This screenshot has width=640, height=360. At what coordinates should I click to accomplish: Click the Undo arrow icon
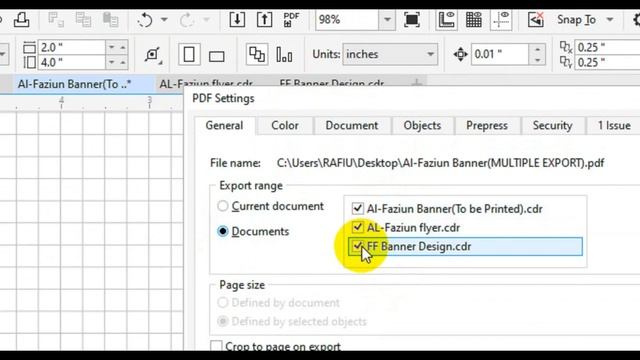click(145, 20)
